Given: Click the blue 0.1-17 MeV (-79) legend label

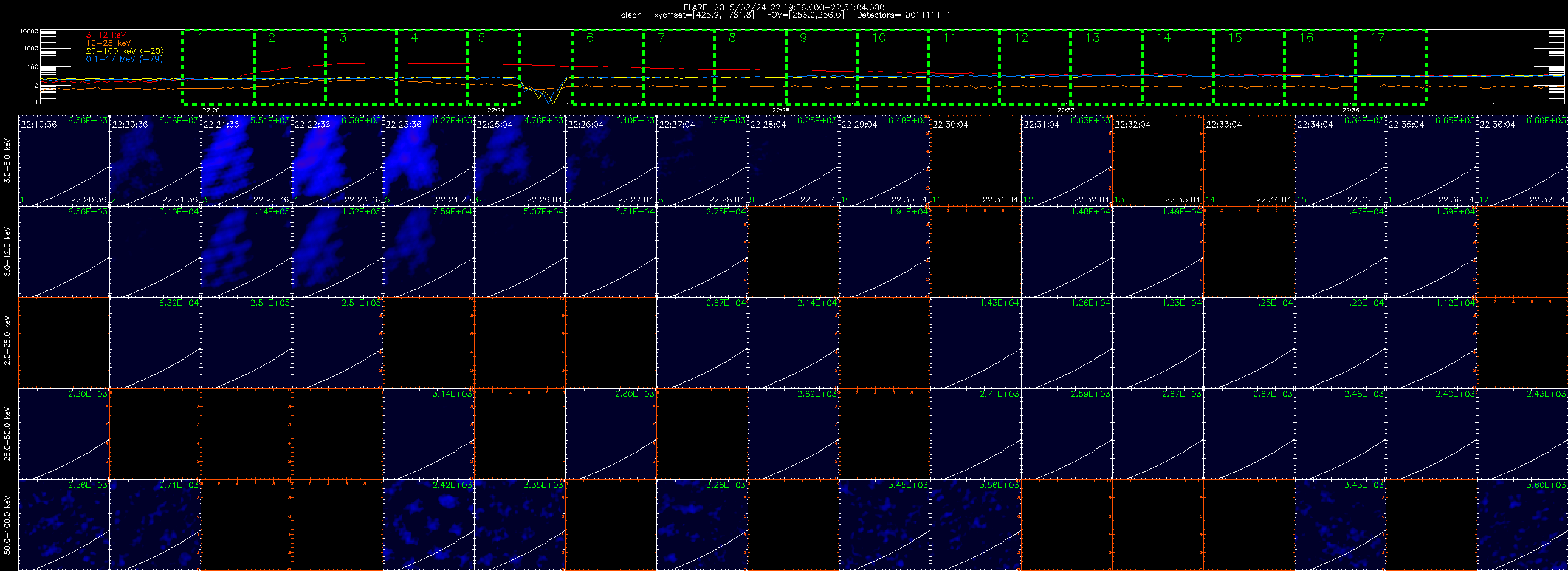Looking at the screenshot, I should click(124, 59).
